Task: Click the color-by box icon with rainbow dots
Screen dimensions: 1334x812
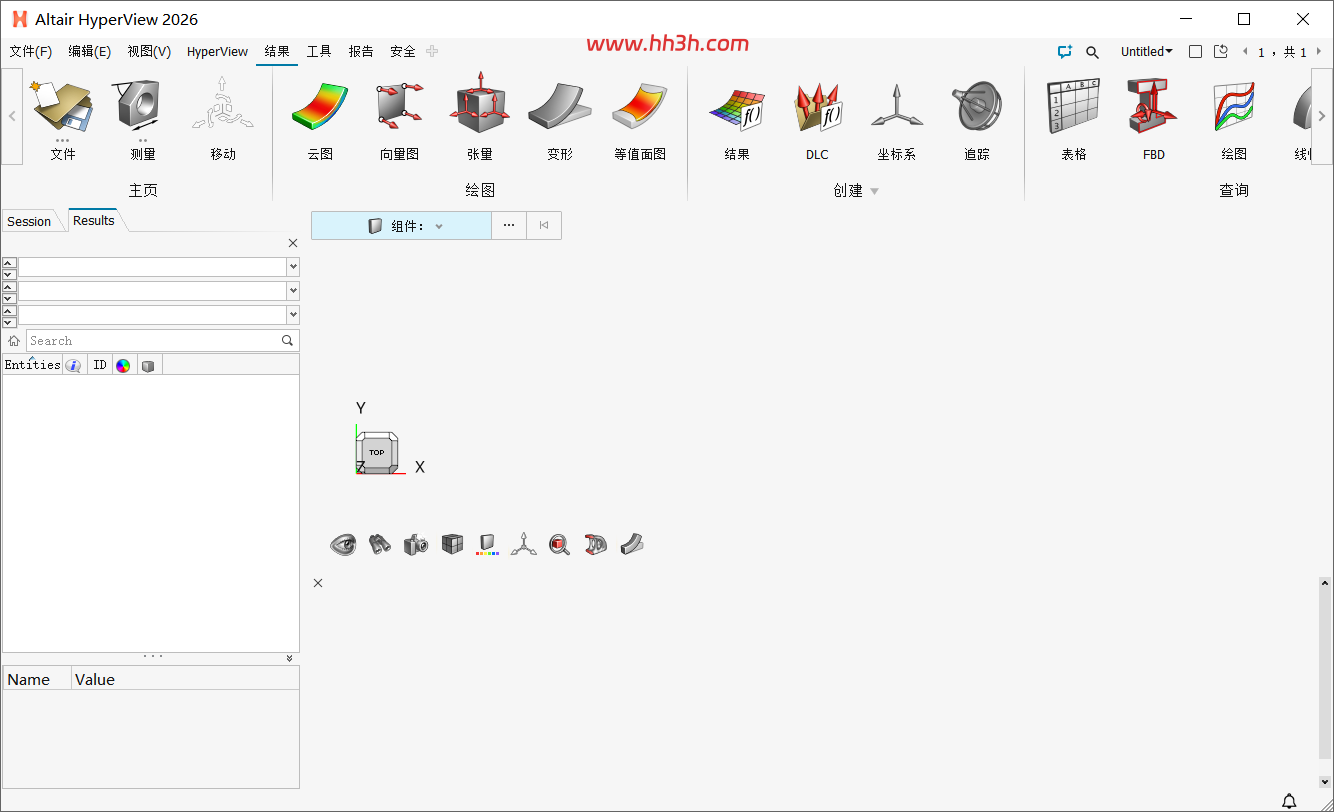Action: click(487, 545)
